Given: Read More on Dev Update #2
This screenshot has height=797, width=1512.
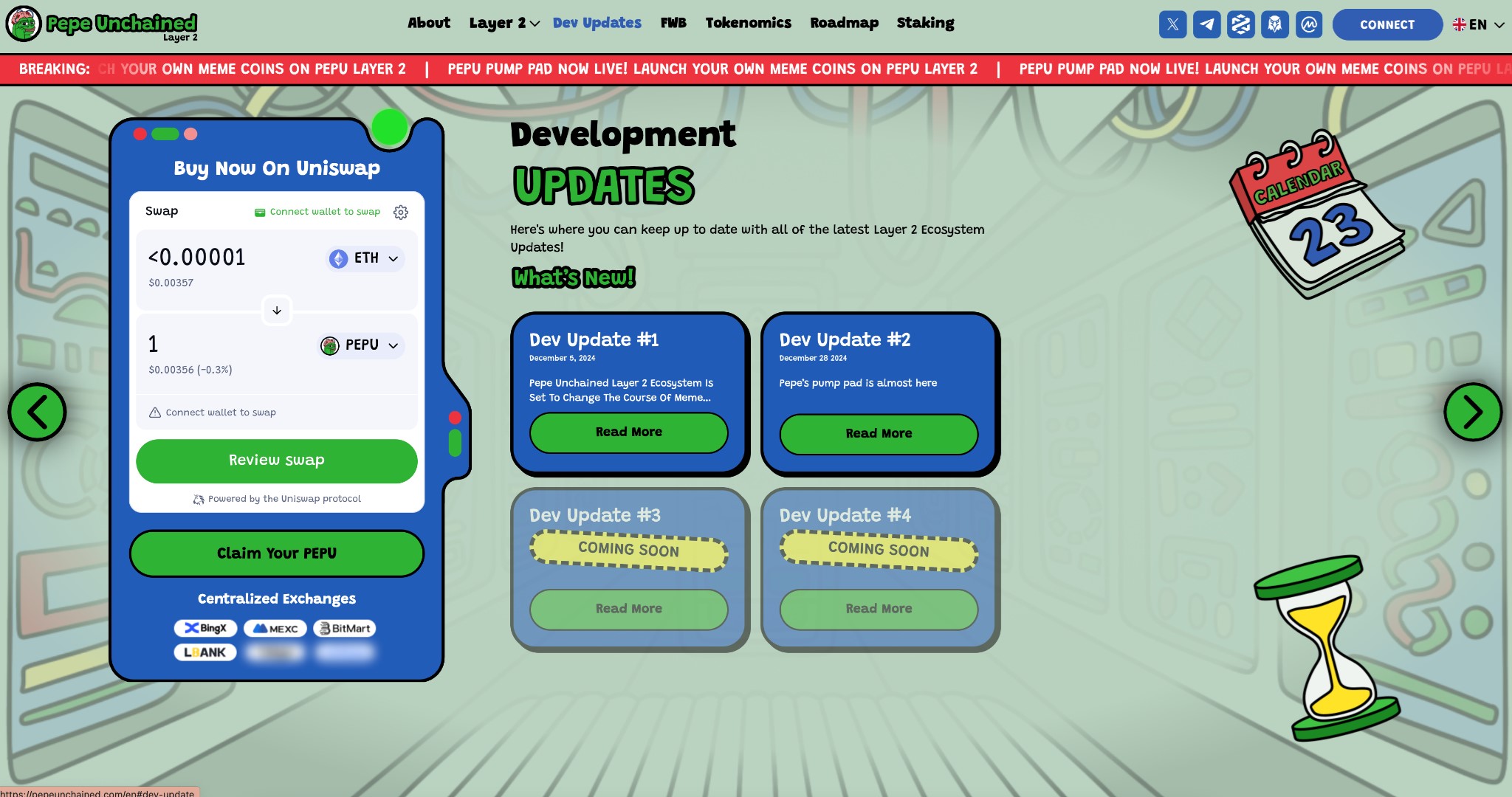Looking at the screenshot, I should coord(879,434).
